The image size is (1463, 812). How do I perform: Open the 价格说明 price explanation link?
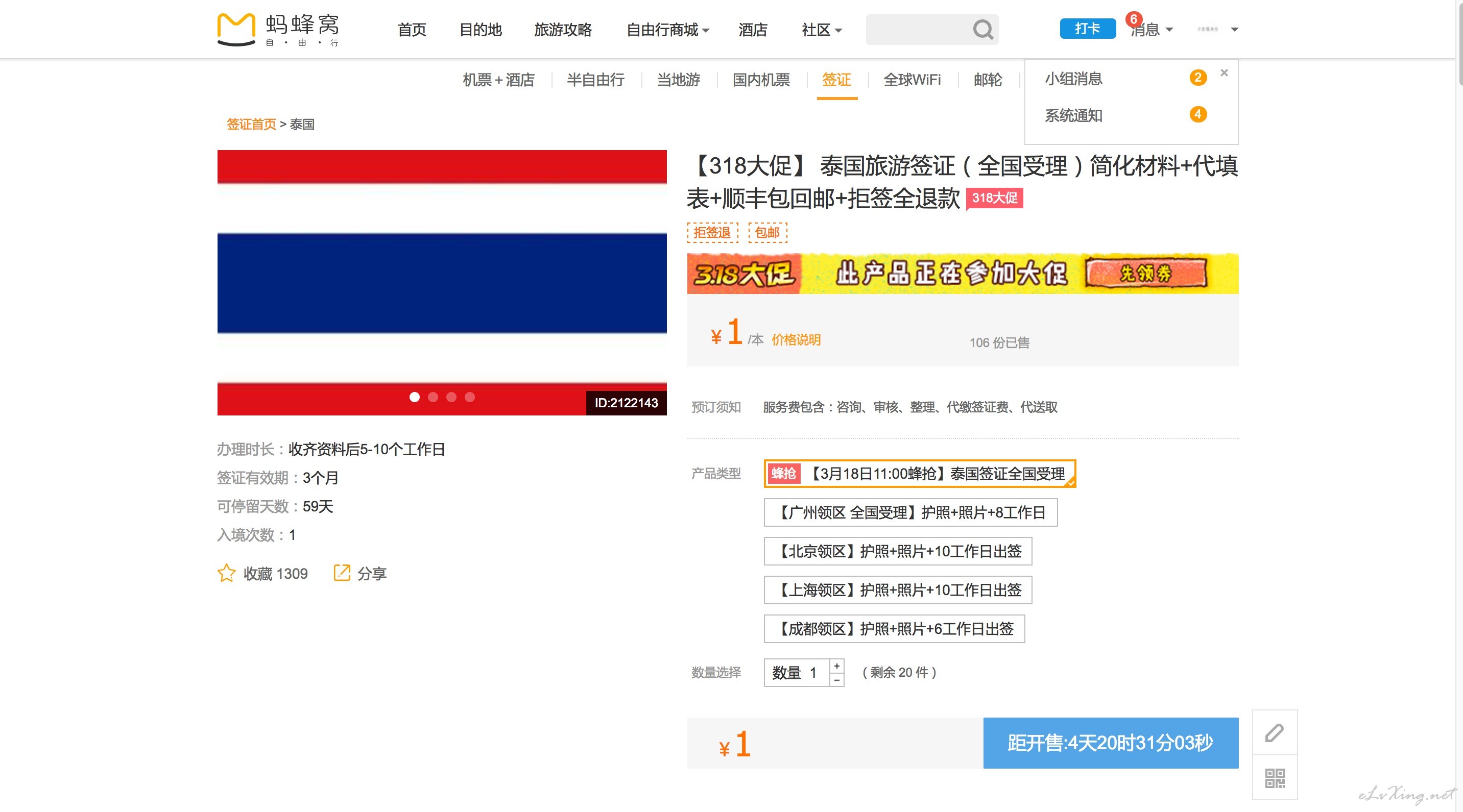tap(796, 340)
